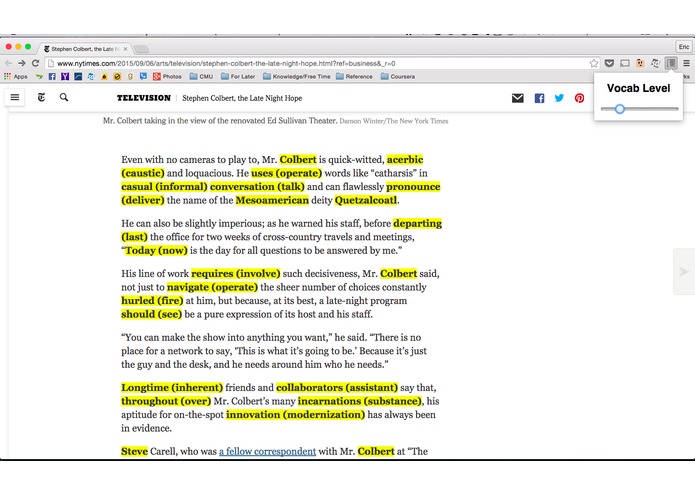This screenshot has height=494, width=695.
Task: Open the Yahoo bookmark icon
Action: point(65,77)
